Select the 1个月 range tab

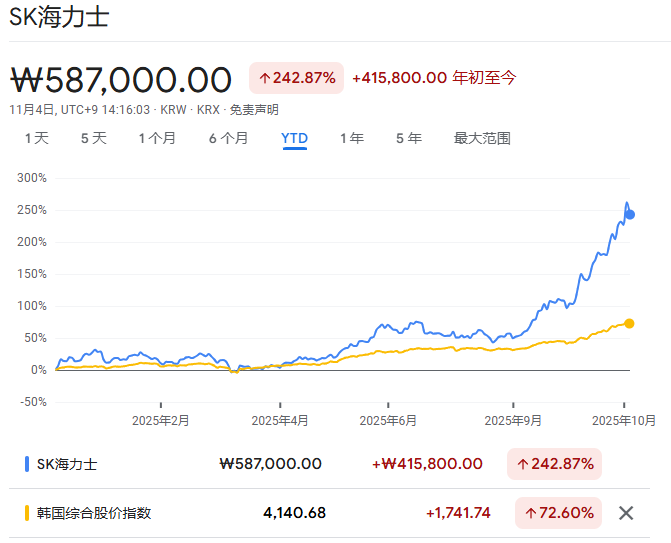pyautogui.click(x=157, y=138)
